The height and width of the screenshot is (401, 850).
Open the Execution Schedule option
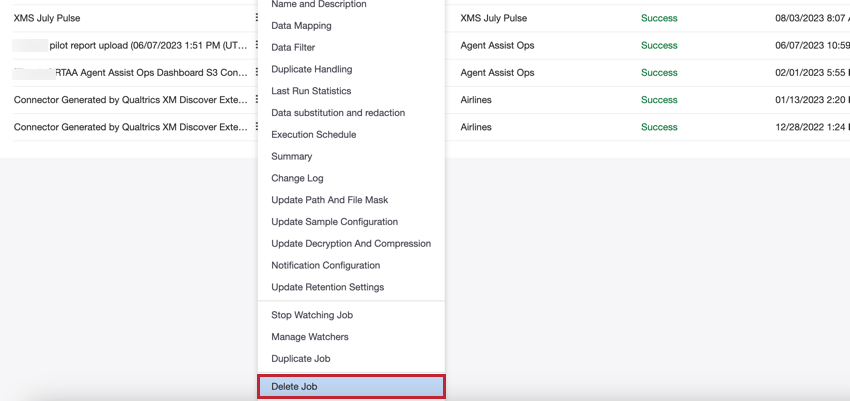(313, 135)
